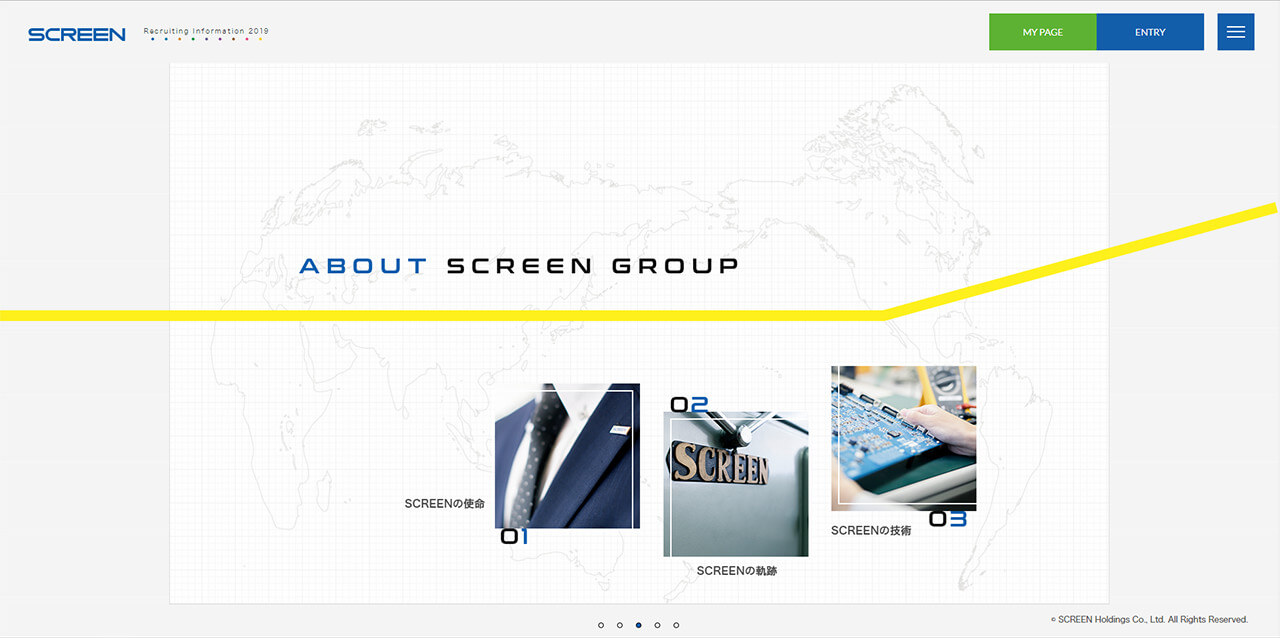Viewport: 1280px width, 638px height.
Task: Follow the SCREENの使命 link
Action: point(444,504)
